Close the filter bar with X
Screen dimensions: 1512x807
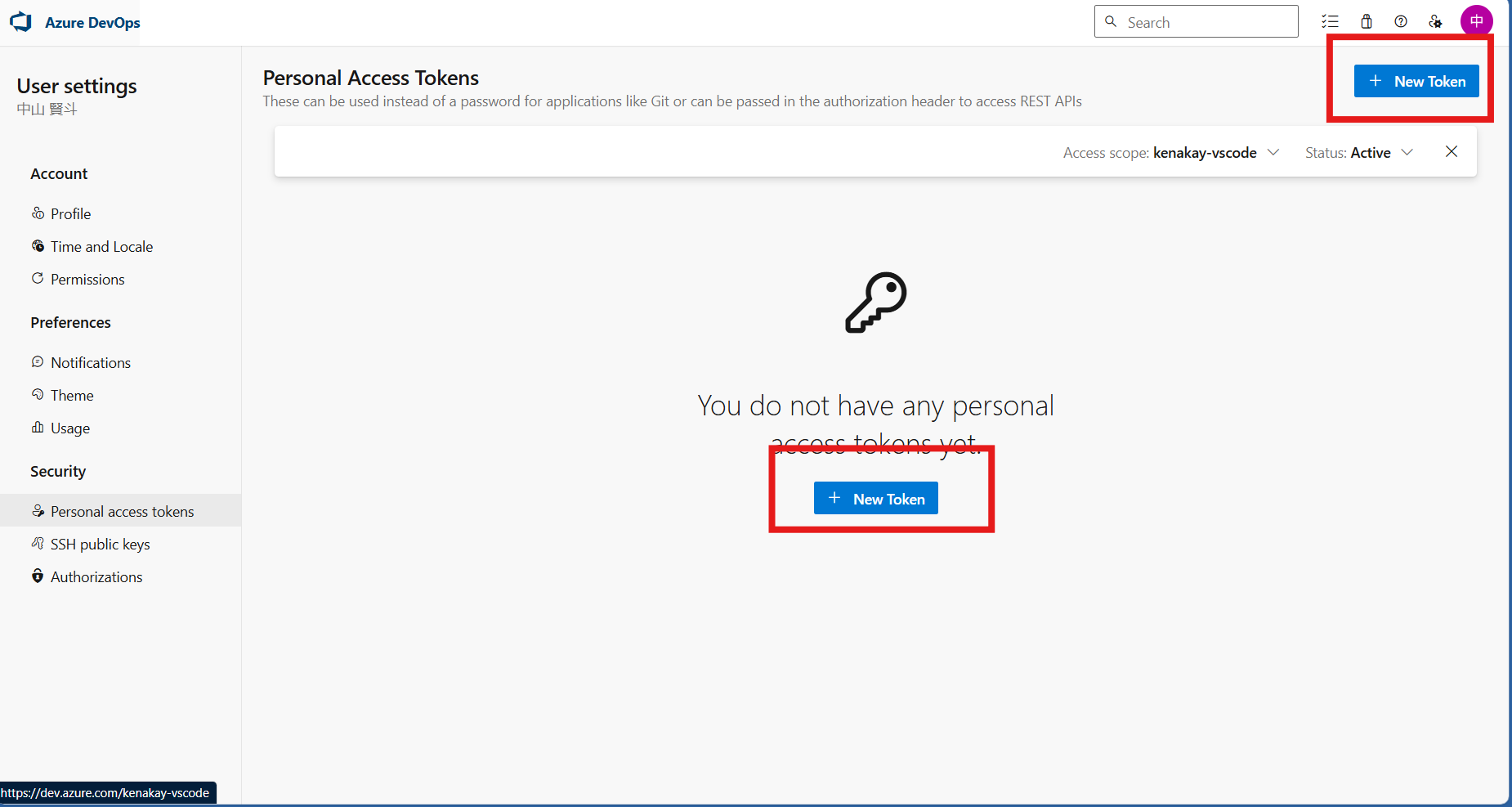click(1452, 152)
